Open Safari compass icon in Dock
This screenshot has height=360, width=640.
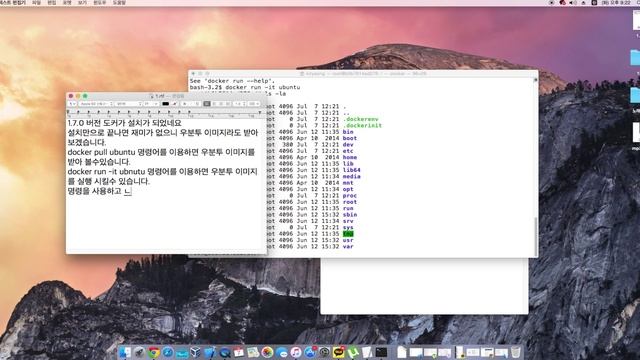(x=168, y=352)
